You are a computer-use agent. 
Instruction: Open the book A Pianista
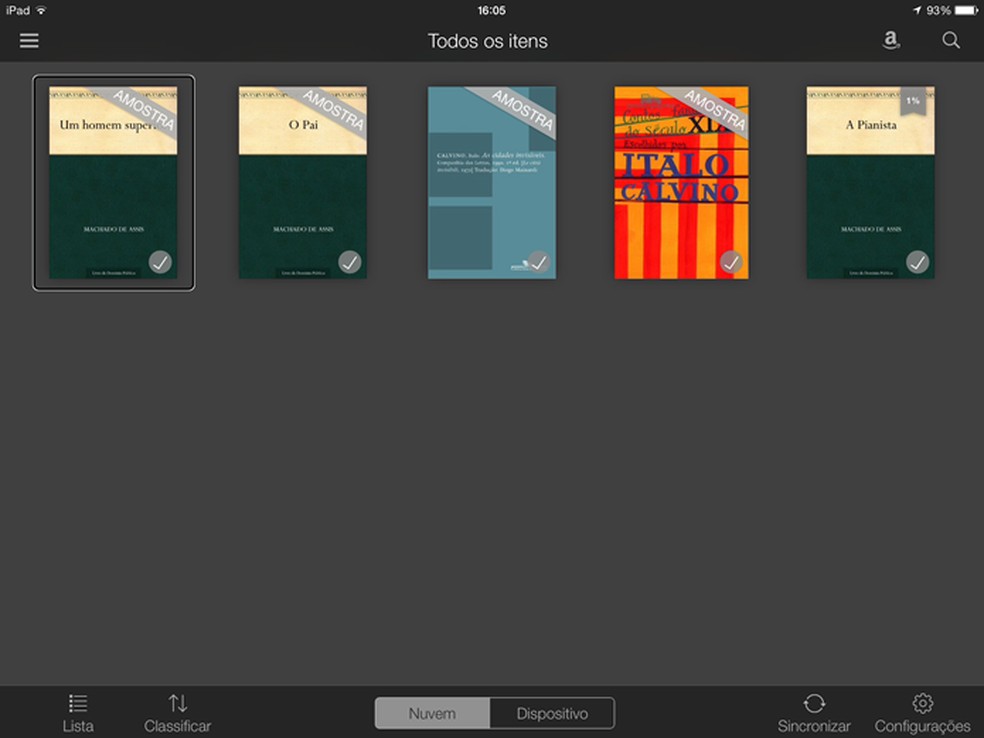(x=870, y=183)
